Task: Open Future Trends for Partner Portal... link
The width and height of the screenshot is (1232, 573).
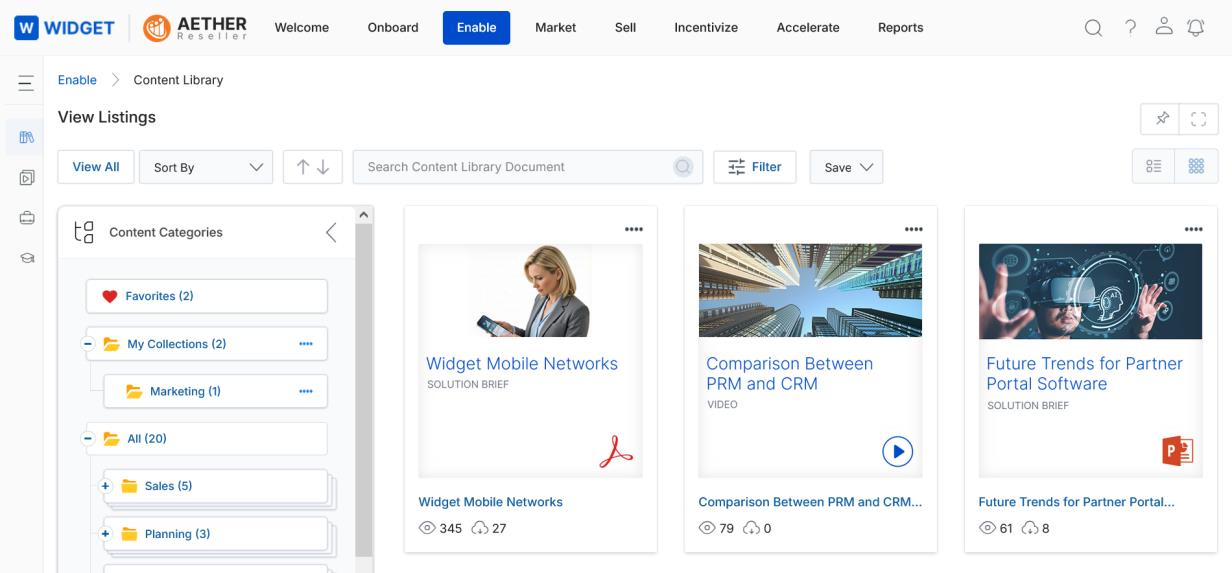Action: point(1076,502)
